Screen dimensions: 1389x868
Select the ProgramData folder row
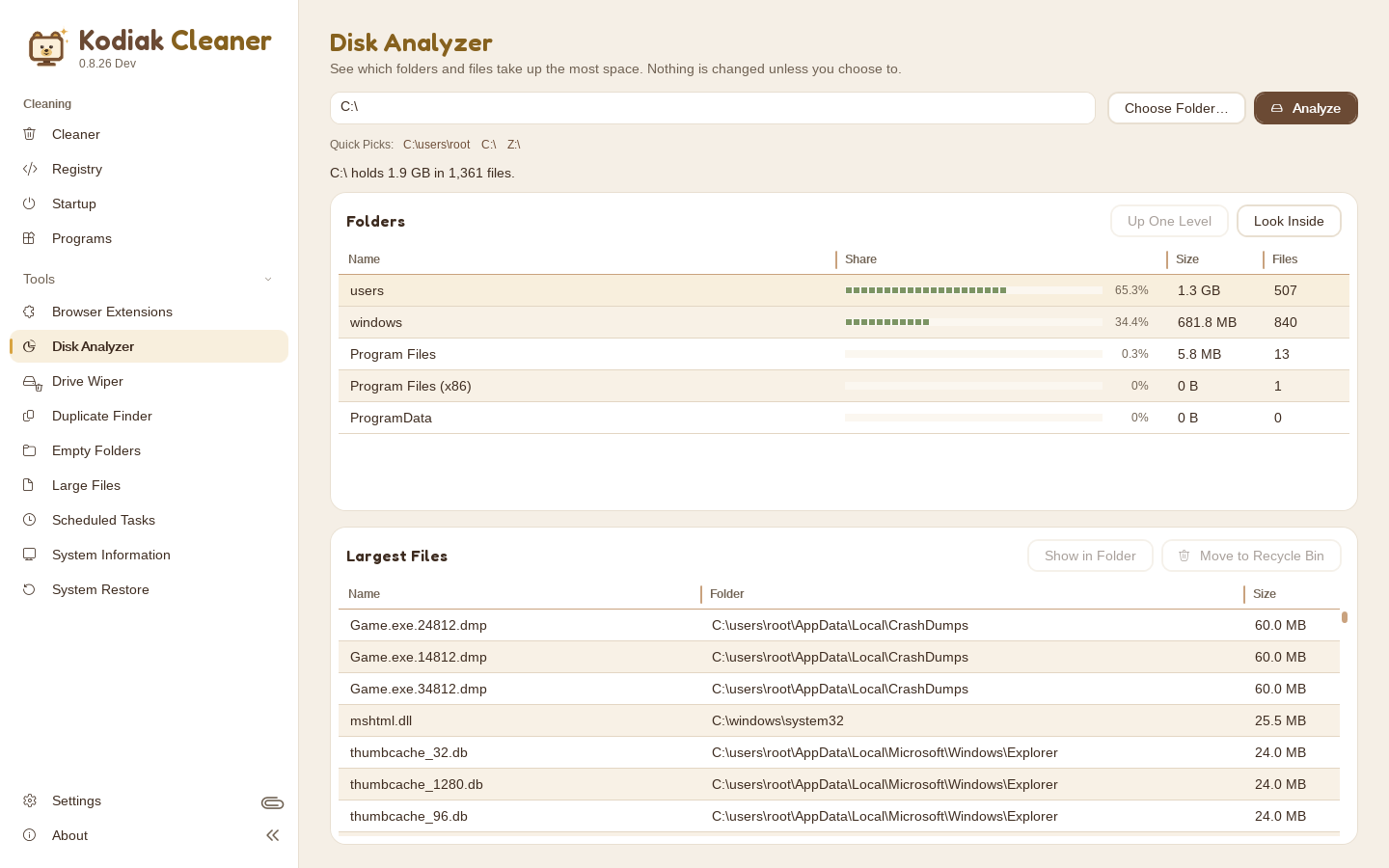tap(844, 418)
